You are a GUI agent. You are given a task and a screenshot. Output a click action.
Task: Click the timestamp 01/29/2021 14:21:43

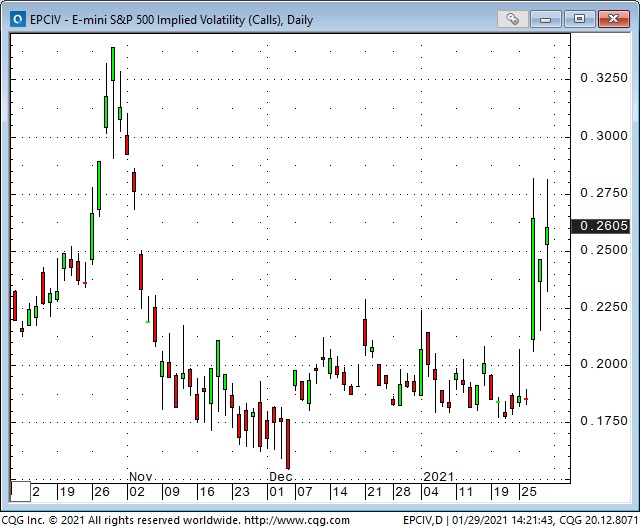click(x=502, y=520)
